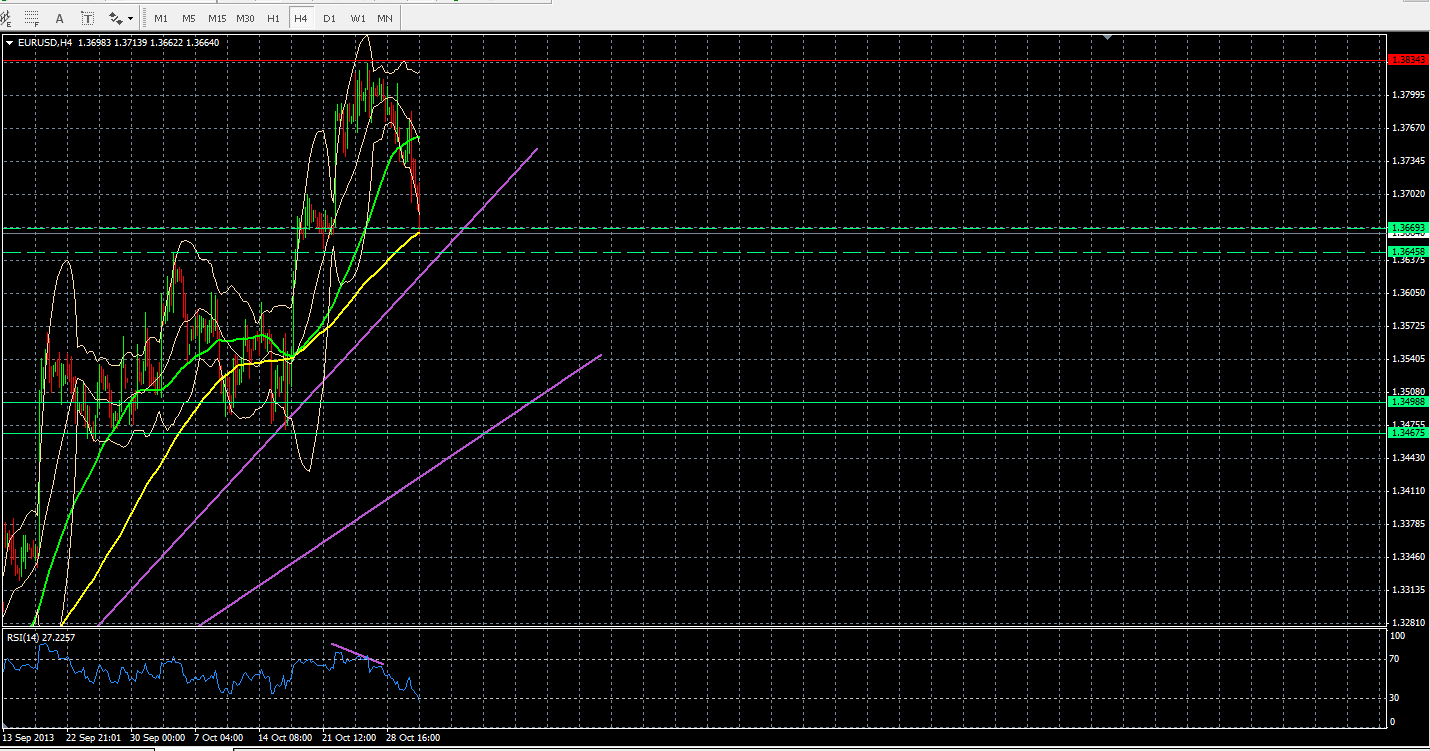
Task: Click the 1.34430 price scale value
Action: pyautogui.click(x=1408, y=458)
